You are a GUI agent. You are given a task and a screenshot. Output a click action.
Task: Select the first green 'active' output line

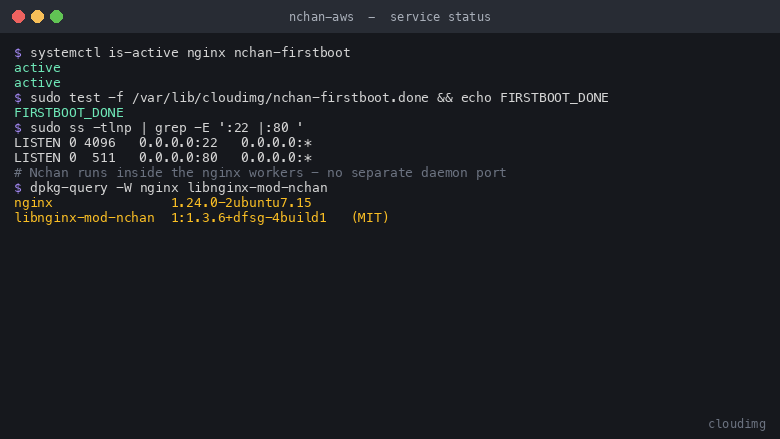(37, 68)
